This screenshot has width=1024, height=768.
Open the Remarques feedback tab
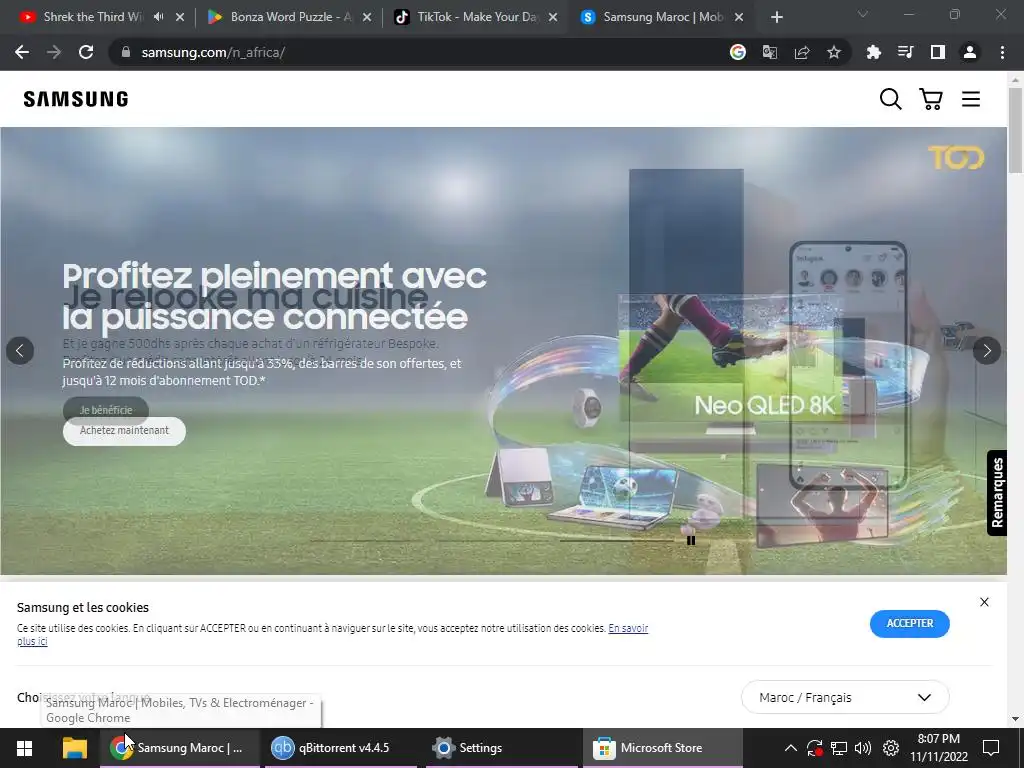[997, 492]
